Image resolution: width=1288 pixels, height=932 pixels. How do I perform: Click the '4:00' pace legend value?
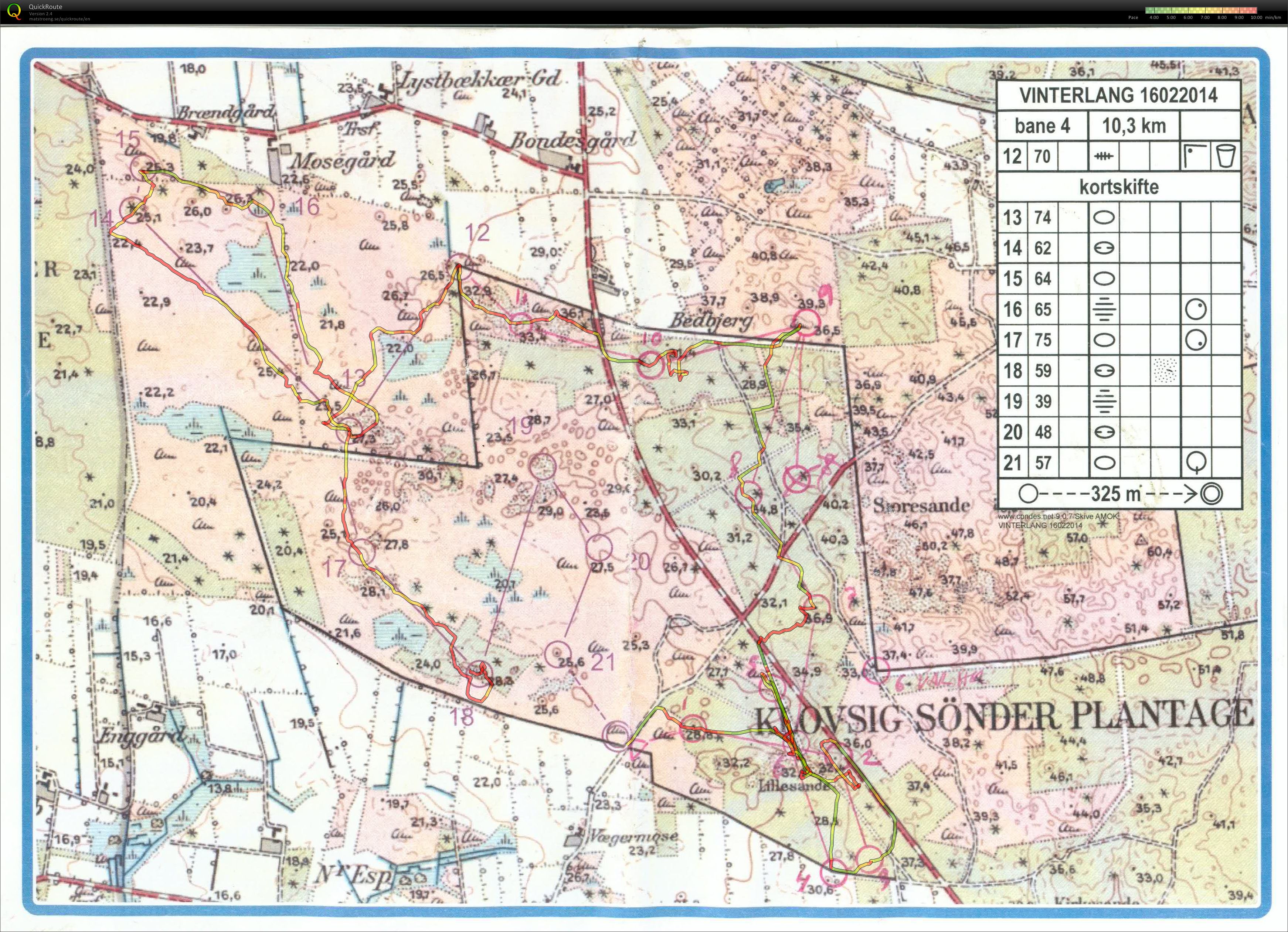[1154, 18]
